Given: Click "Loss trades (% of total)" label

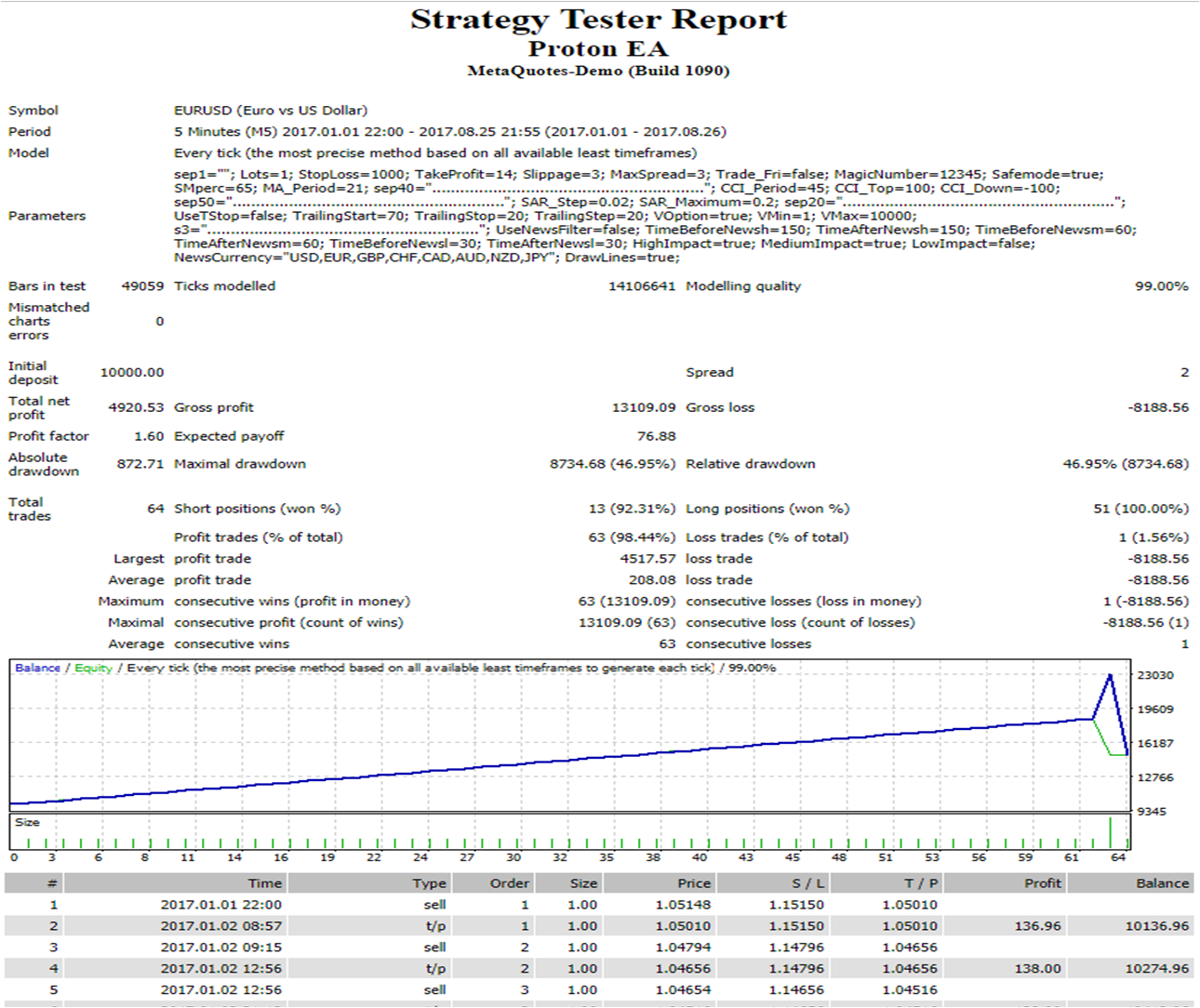Looking at the screenshot, I should tap(767, 538).
